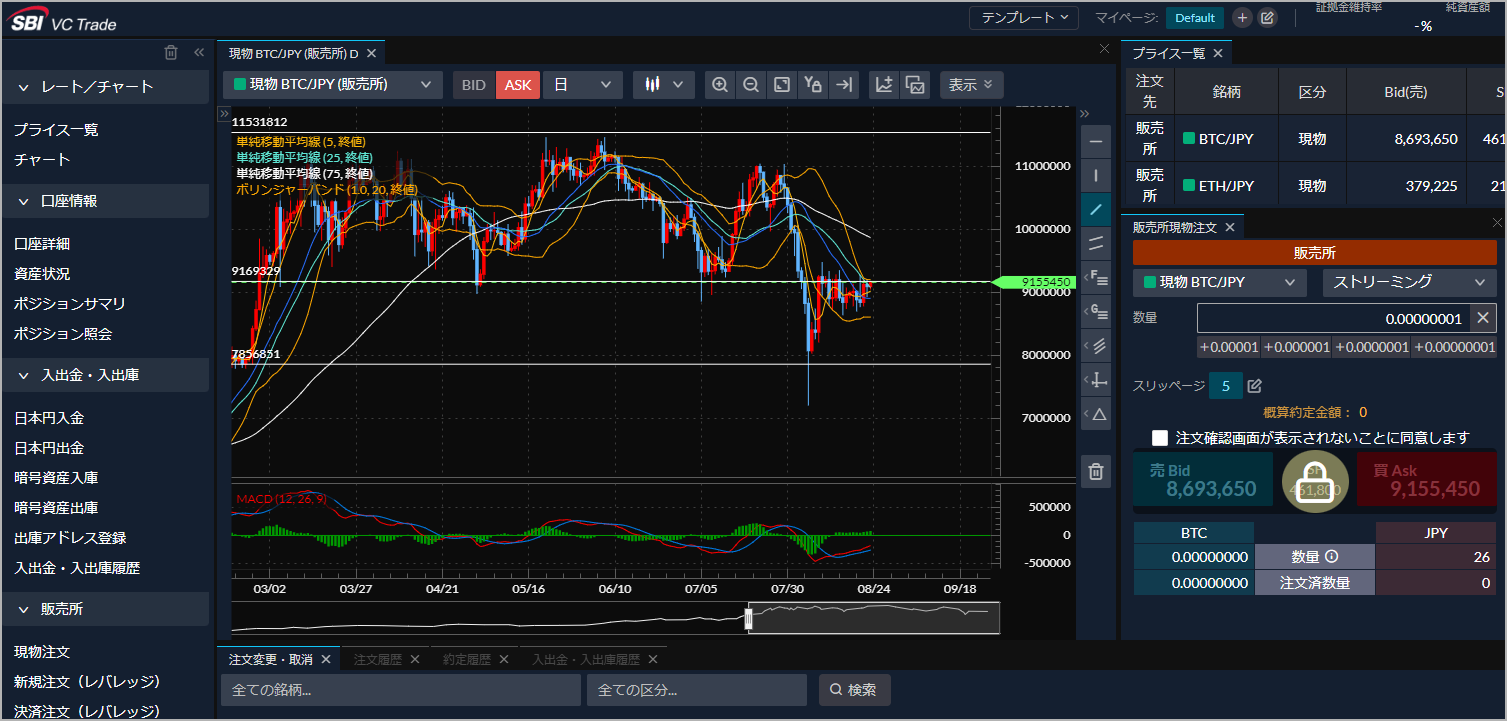Open the order panel 現物 BTC/JPY dropdown
This screenshot has width=1507, height=721.
coord(1219,282)
